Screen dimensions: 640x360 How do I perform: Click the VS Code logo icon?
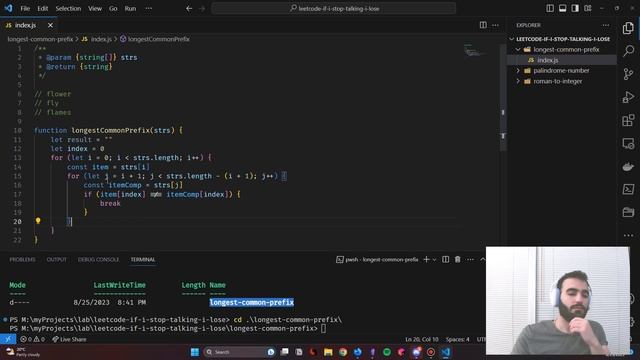coord(8,8)
